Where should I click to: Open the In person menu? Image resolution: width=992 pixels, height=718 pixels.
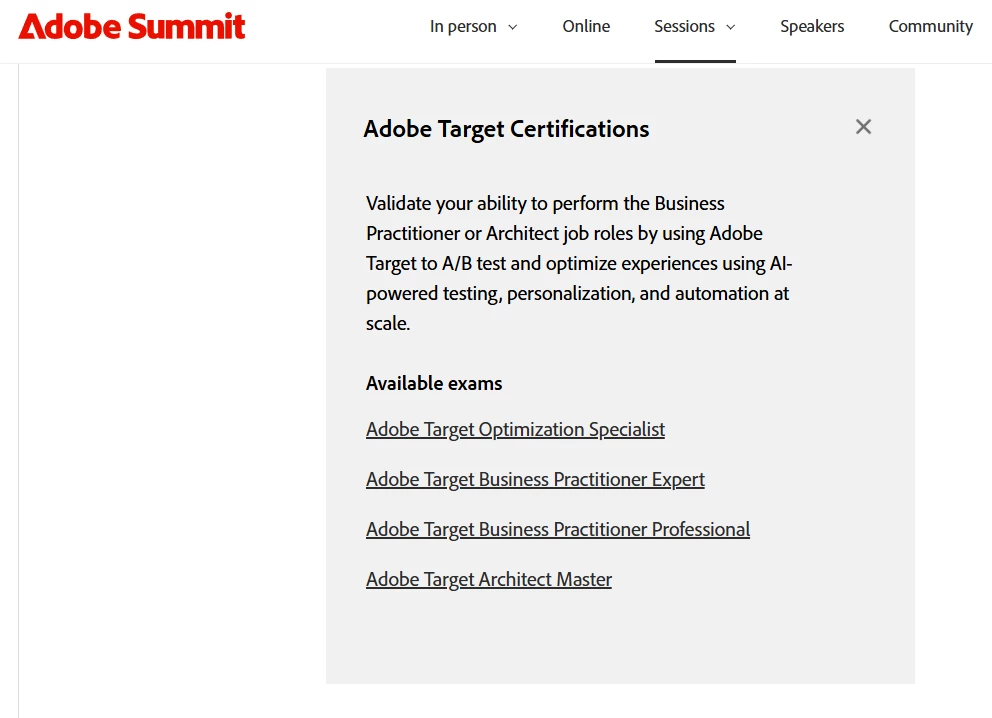tap(463, 27)
